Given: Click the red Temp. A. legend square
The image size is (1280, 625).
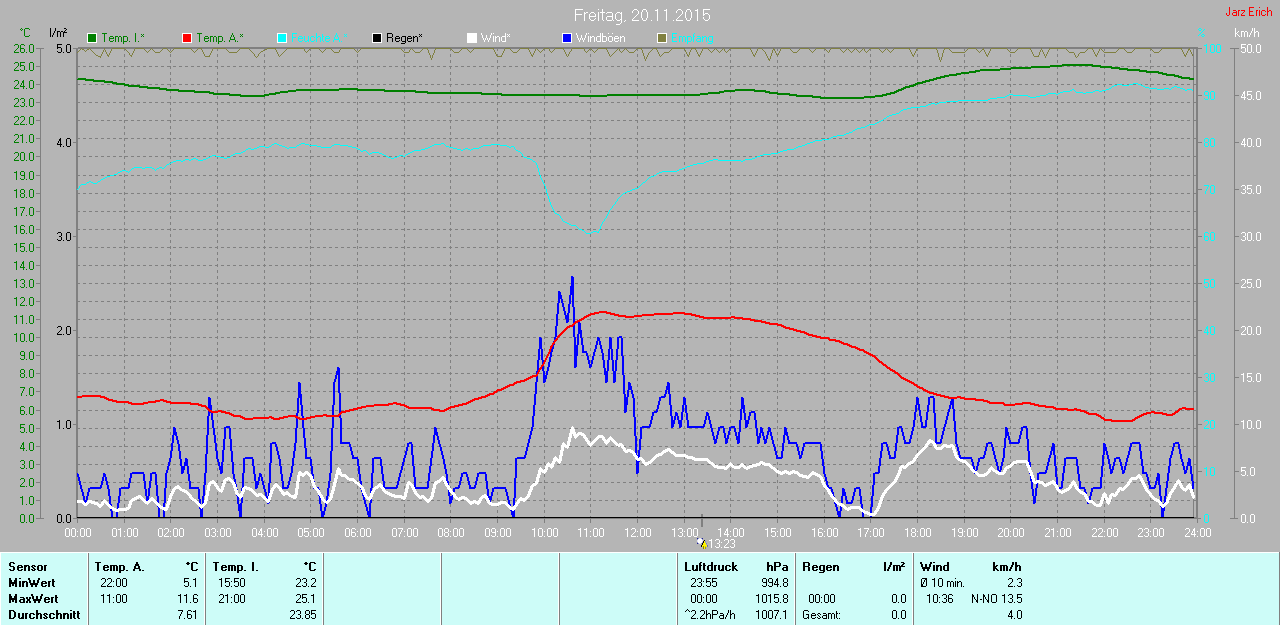Looking at the screenshot, I should [187, 38].
